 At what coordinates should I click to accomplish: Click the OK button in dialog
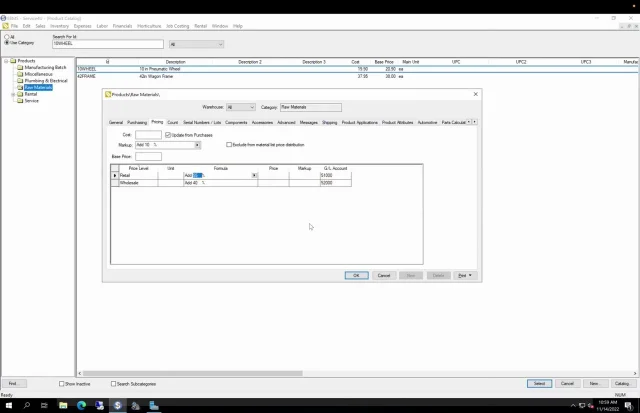[356, 275]
